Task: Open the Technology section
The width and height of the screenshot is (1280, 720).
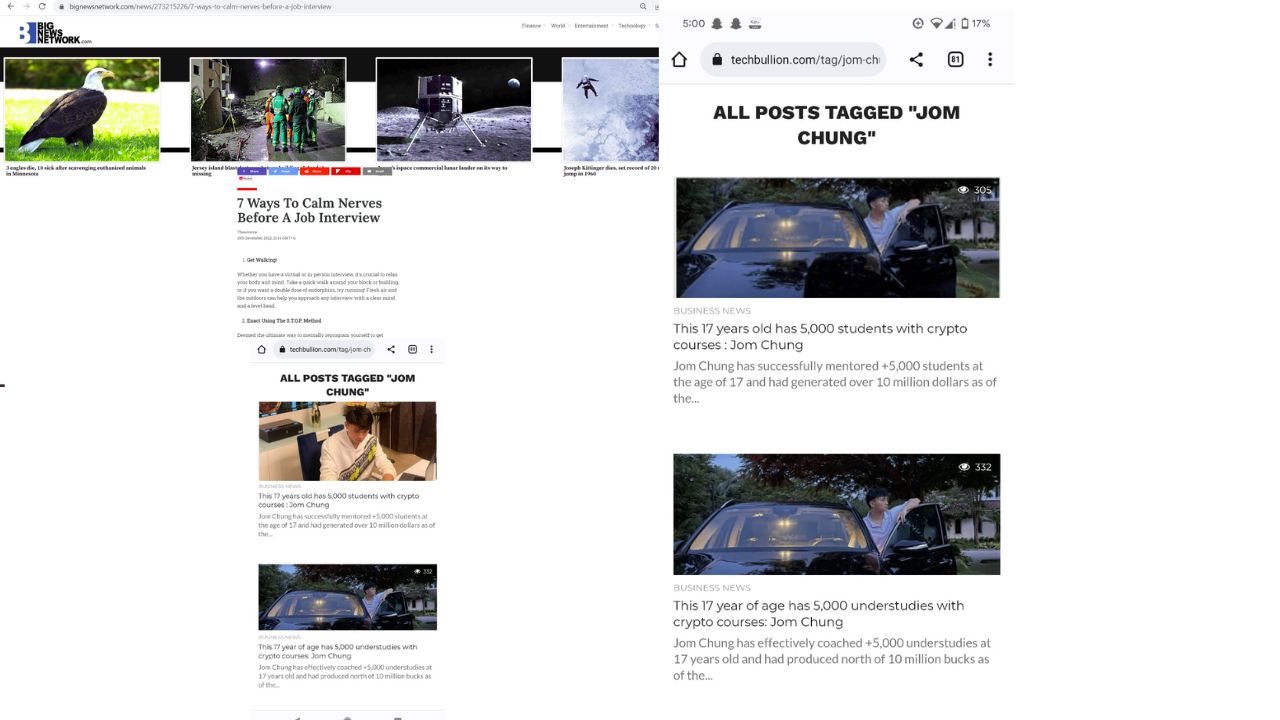Action: coord(632,26)
